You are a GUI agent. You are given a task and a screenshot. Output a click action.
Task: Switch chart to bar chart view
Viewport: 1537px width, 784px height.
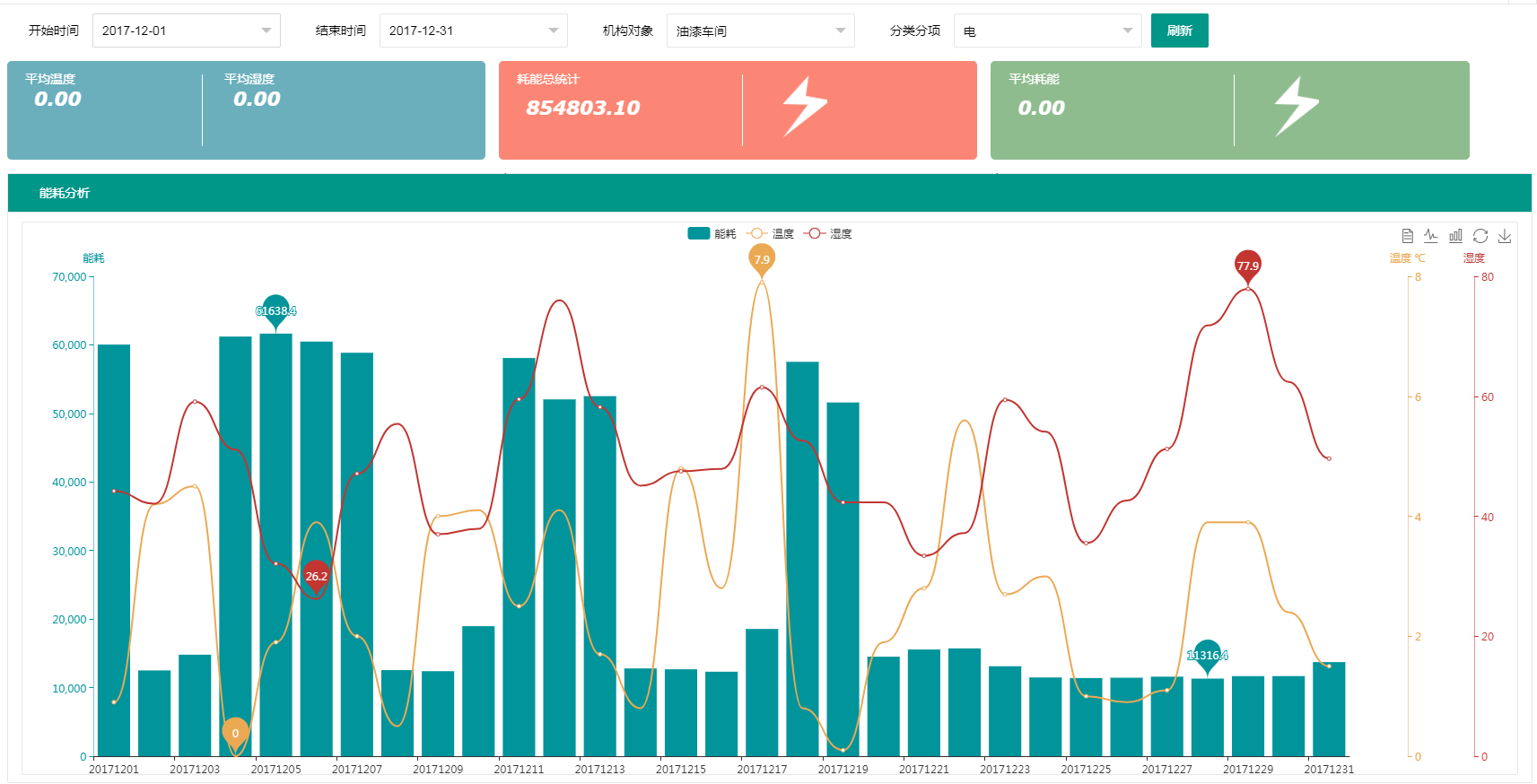1455,236
